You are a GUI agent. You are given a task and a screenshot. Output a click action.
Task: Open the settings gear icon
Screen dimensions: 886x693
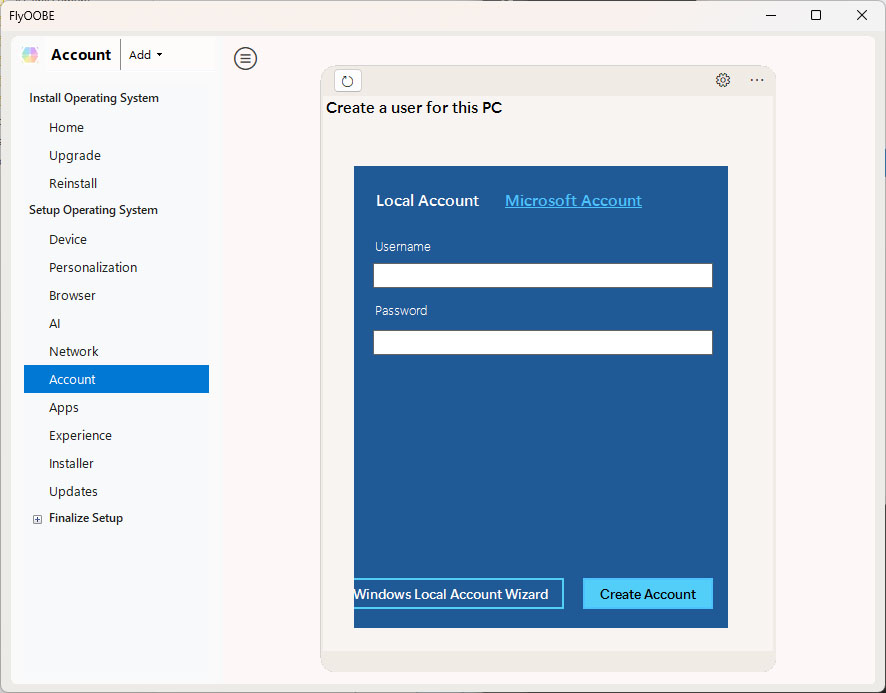coord(723,81)
